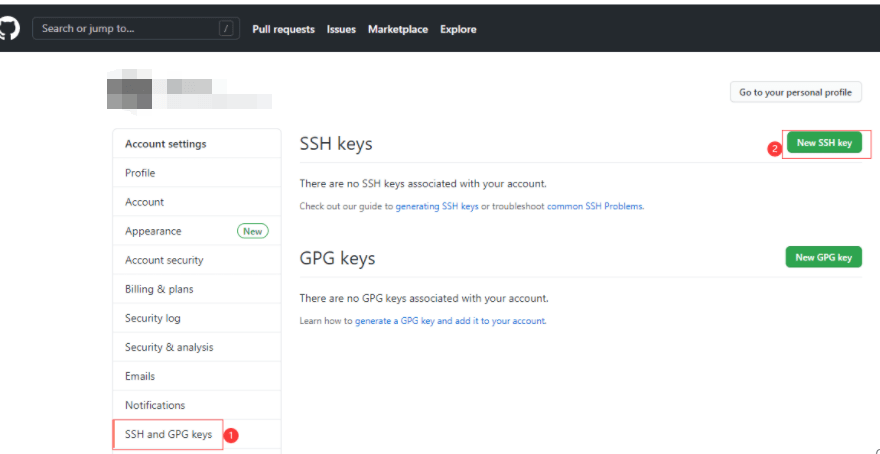
Task: Click the New SSH key button
Action: [x=824, y=143]
